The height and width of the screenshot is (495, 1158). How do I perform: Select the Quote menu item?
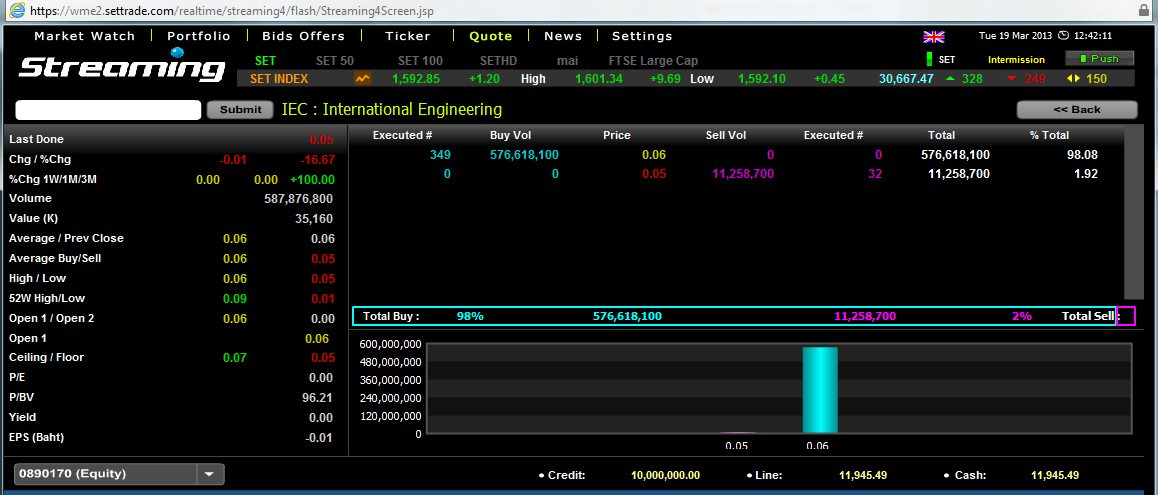pos(490,35)
